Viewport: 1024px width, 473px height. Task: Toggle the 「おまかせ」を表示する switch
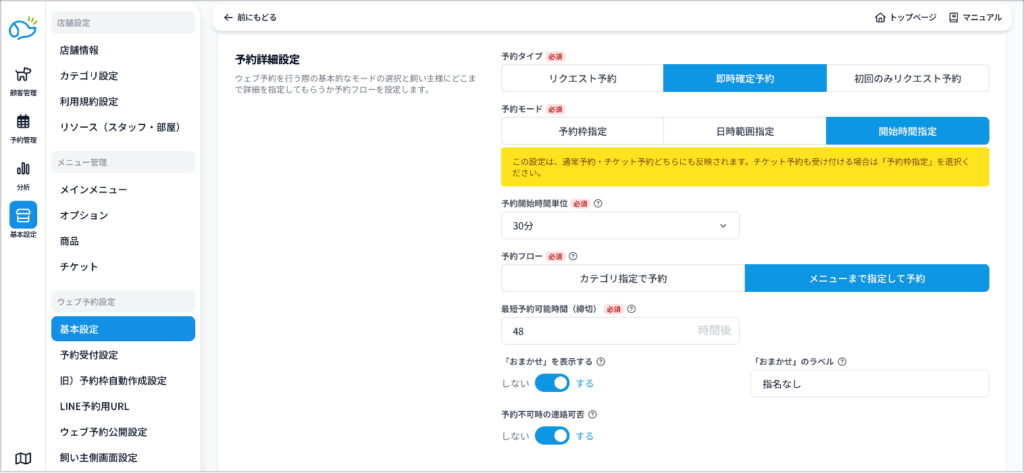pyautogui.click(x=552, y=383)
